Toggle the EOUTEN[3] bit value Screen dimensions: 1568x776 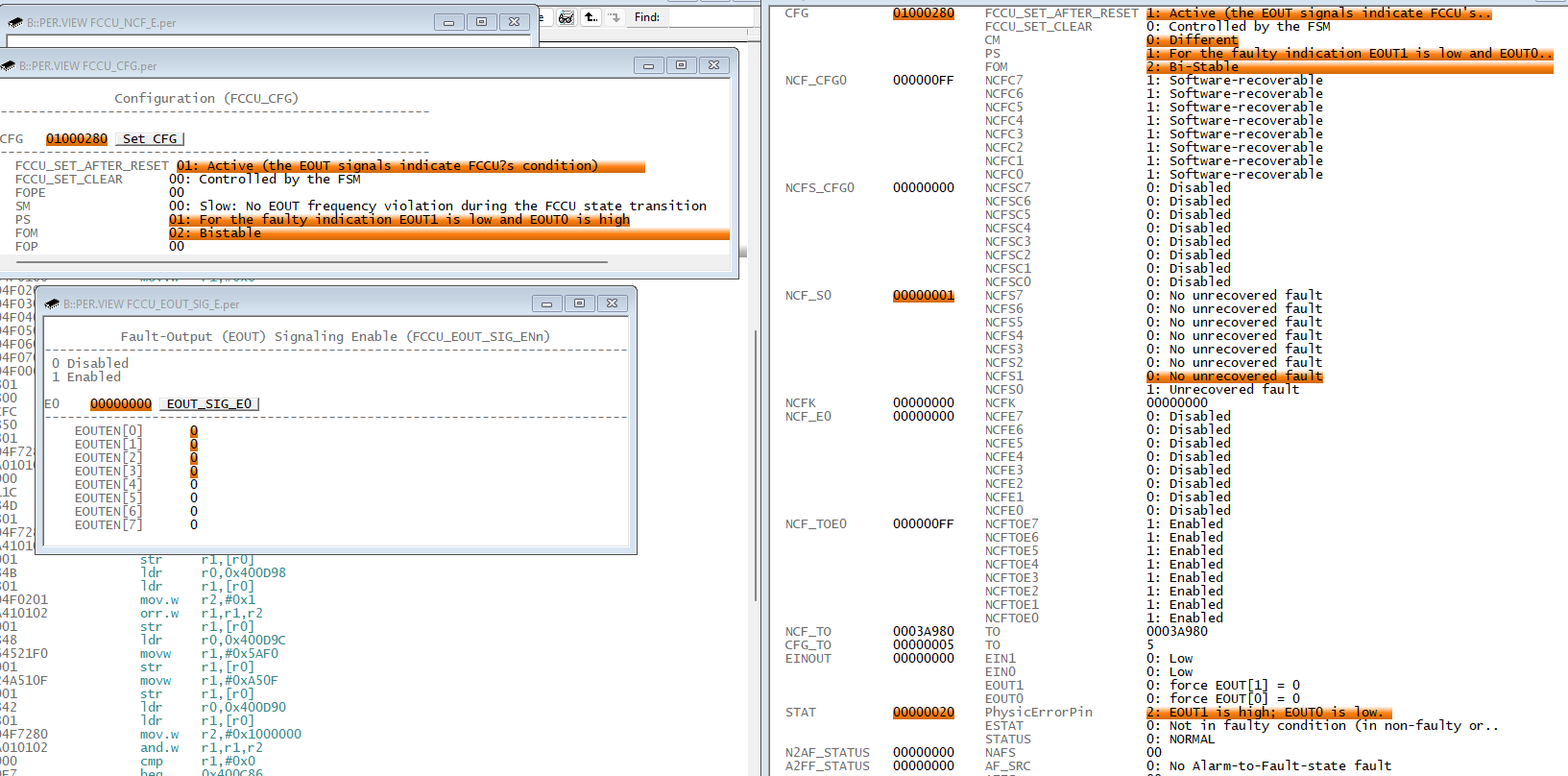coord(194,472)
